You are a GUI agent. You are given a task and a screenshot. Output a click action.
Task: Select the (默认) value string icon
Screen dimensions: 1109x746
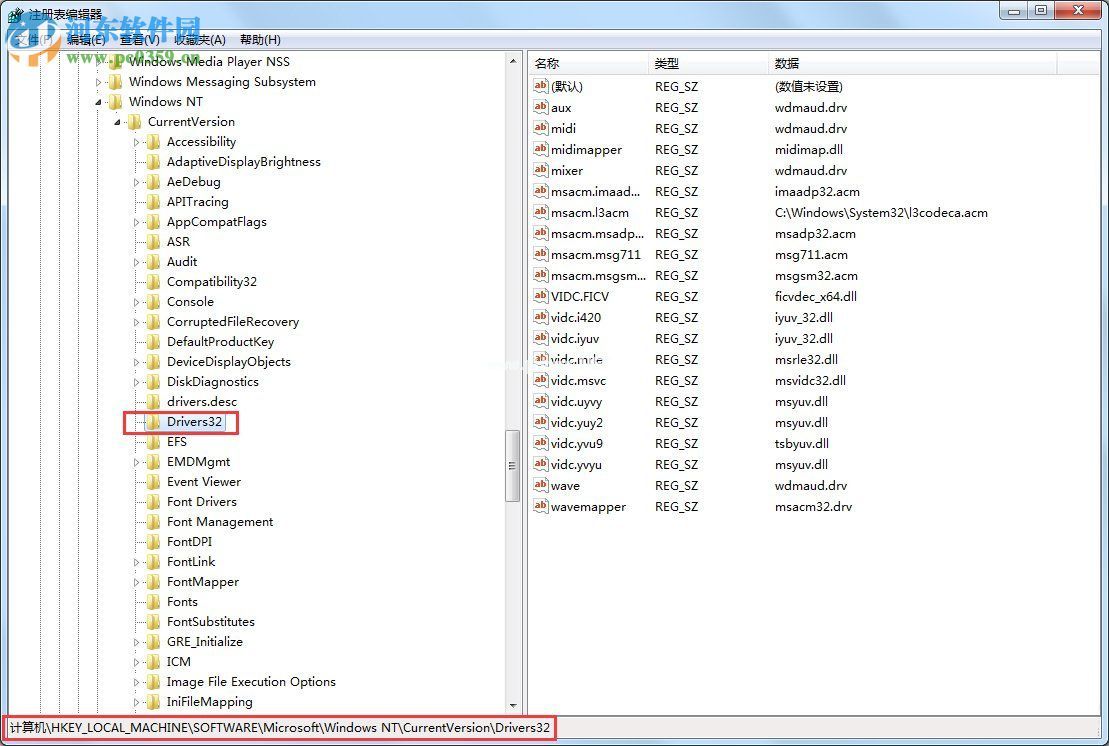pyautogui.click(x=539, y=86)
